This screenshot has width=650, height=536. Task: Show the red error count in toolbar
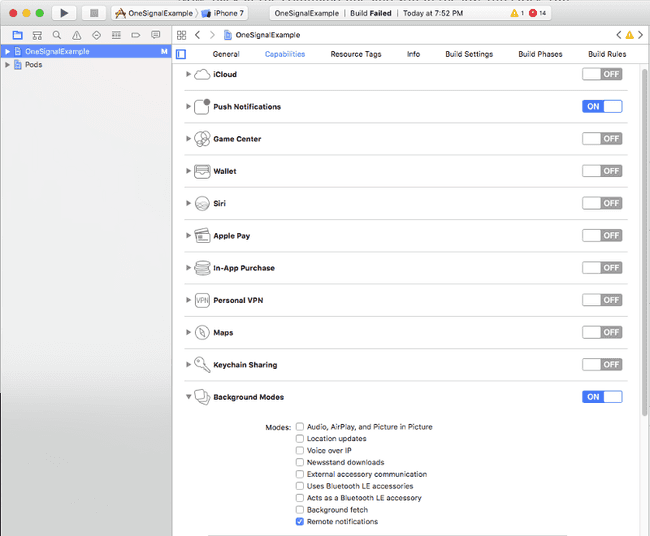(x=538, y=13)
